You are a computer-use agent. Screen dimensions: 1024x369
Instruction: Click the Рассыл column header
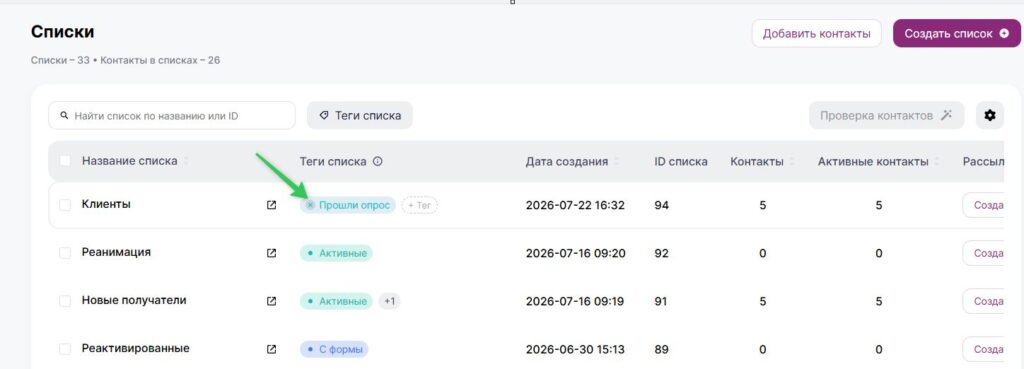point(984,161)
